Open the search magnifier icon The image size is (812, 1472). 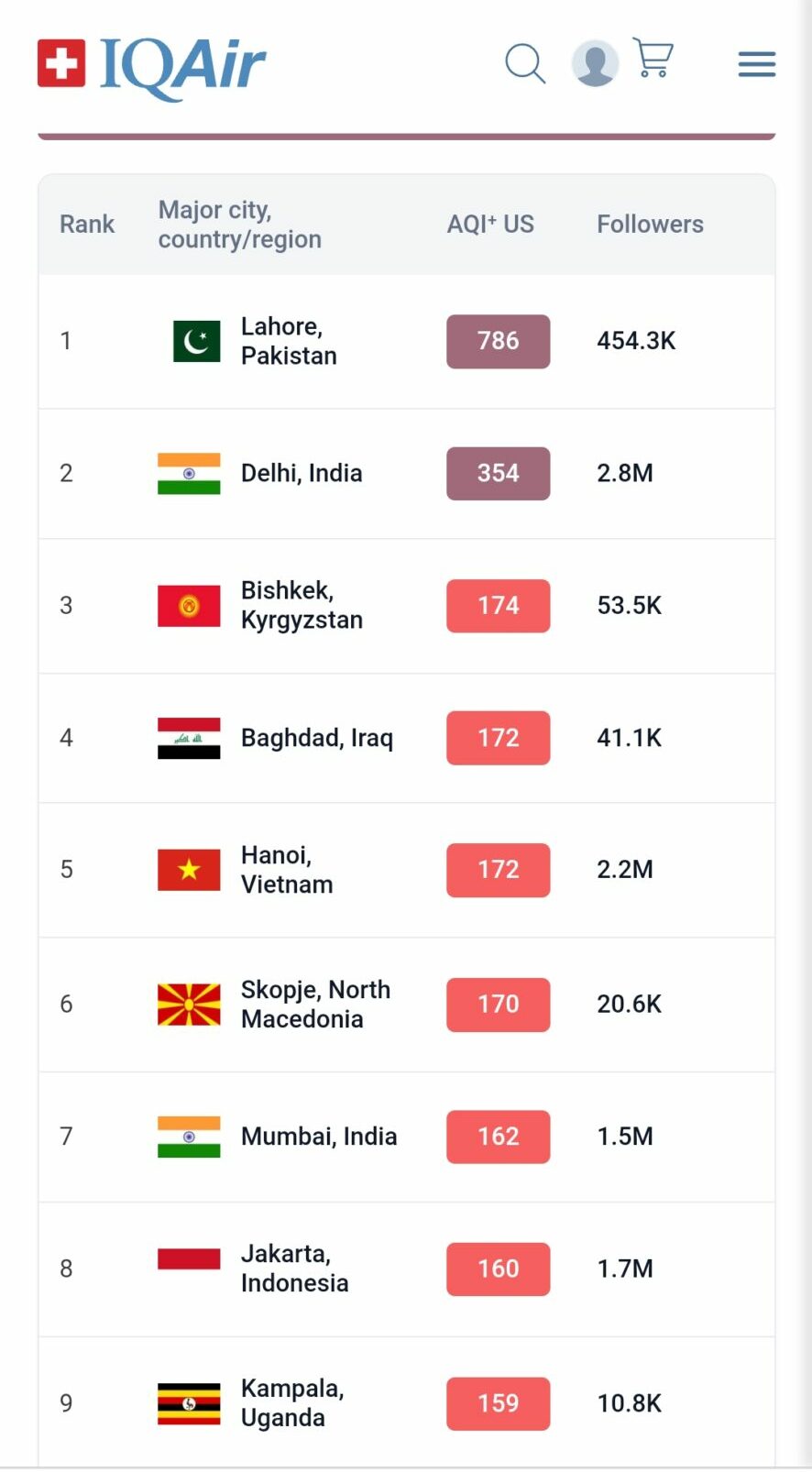pos(525,63)
